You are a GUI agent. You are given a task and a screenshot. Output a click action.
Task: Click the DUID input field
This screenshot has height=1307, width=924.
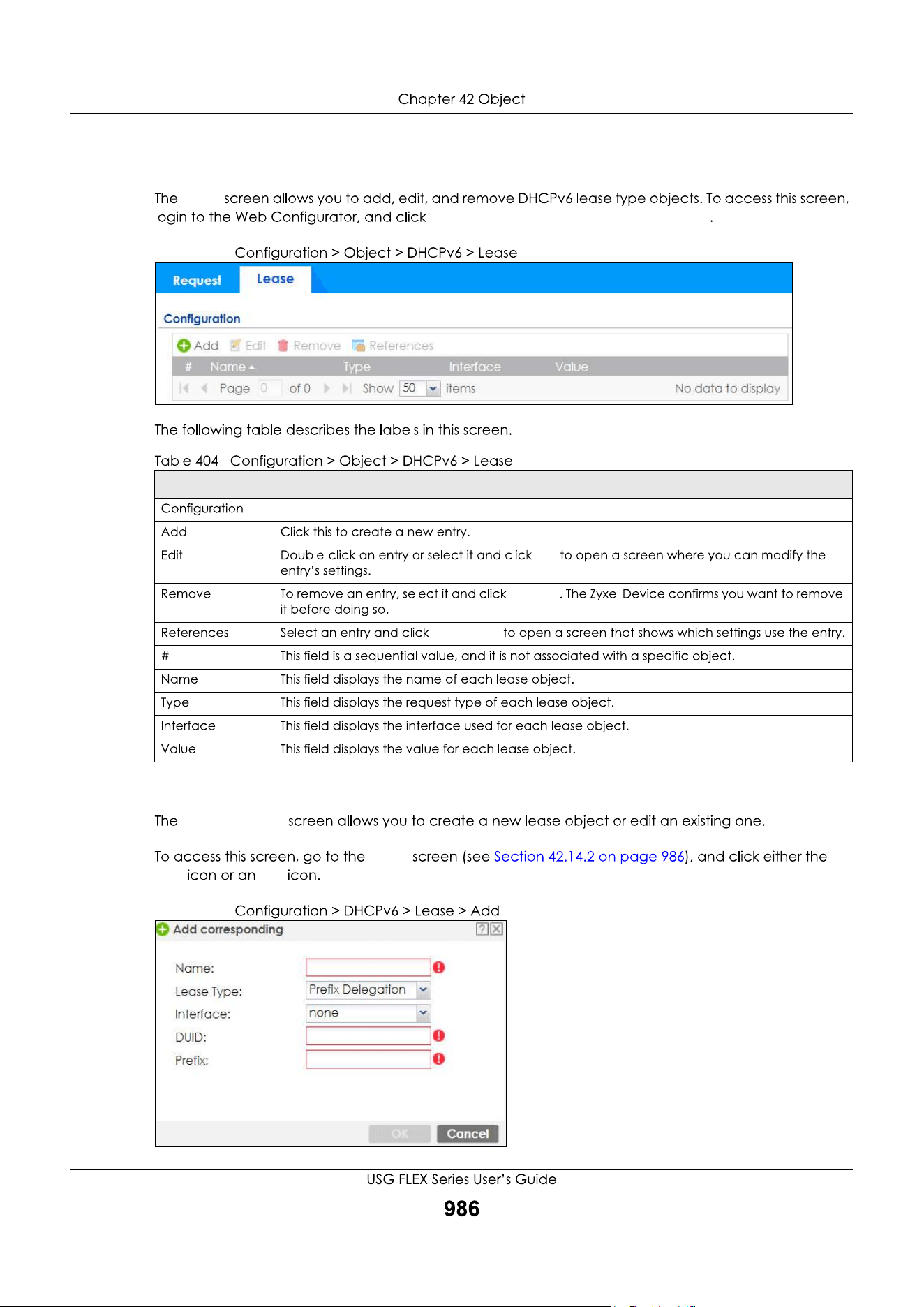click(368, 1036)
